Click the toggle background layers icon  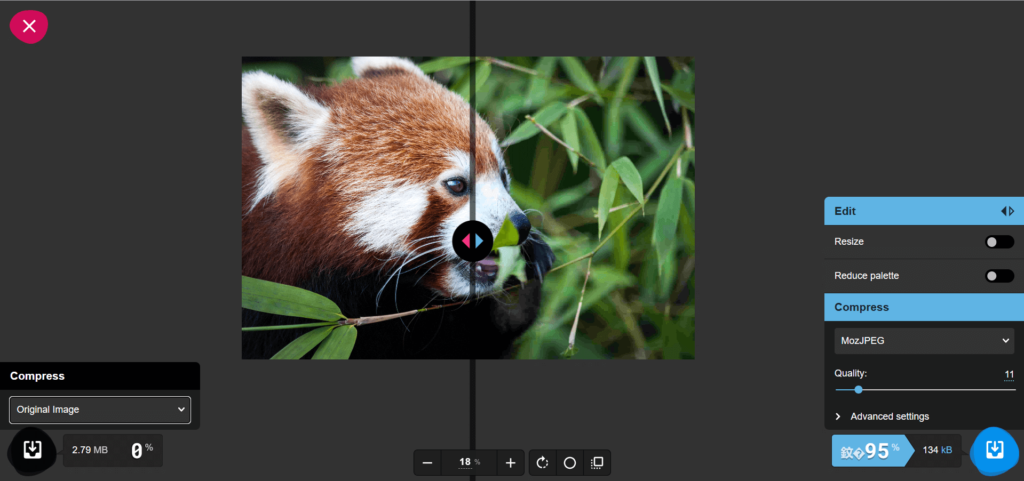point(596,462)
